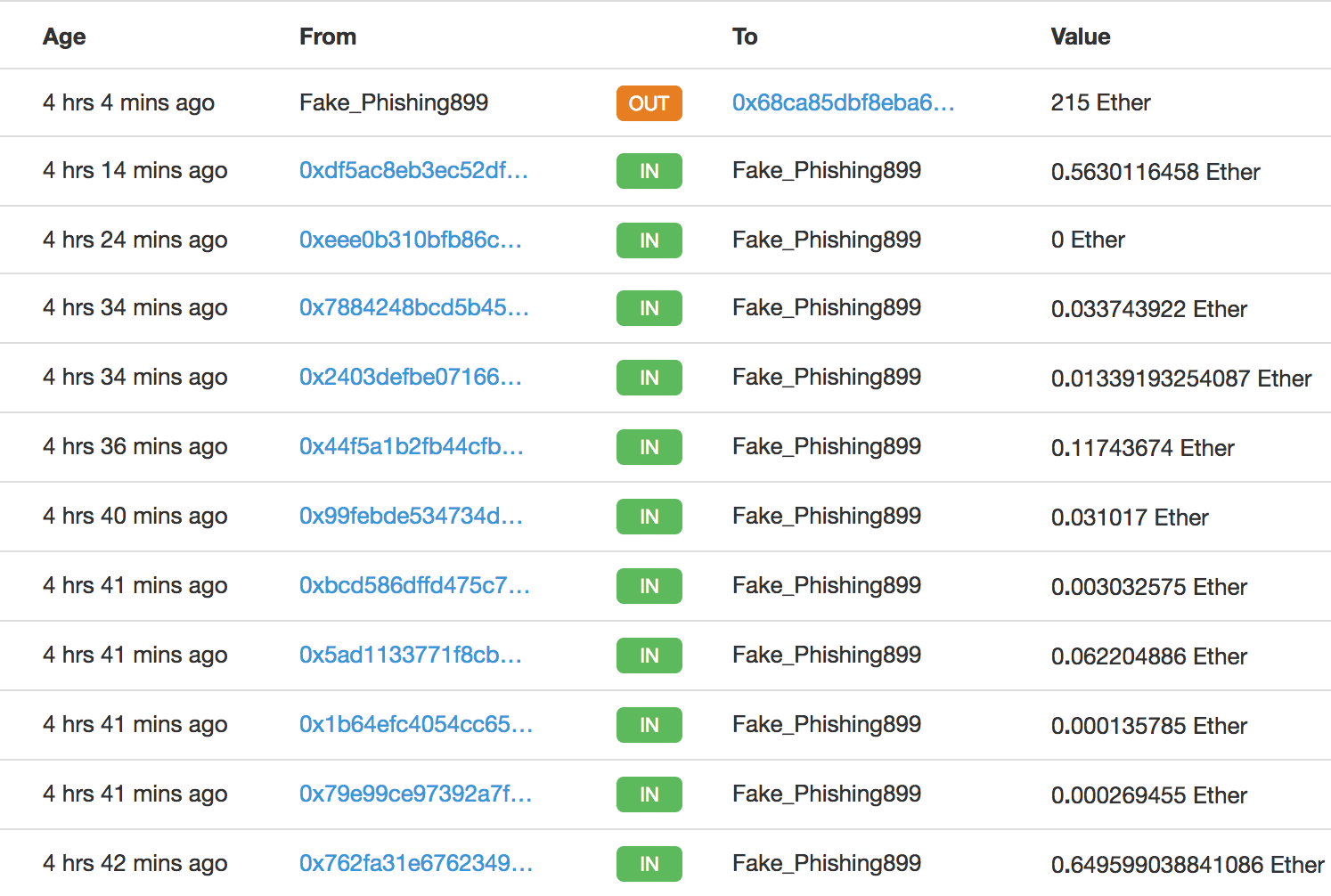Click IN badge in 0.649599038841086 Ether row

click(649, 864)
